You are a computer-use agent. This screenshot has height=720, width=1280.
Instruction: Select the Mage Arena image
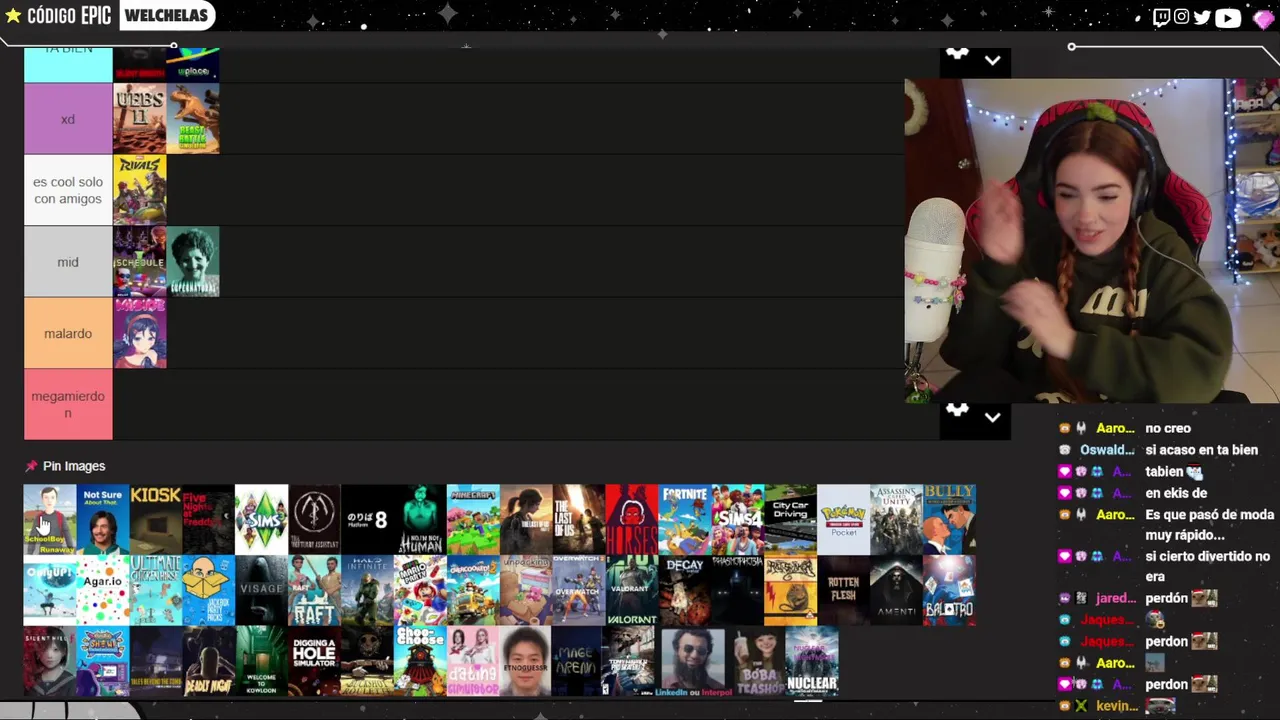pos(579,661)
